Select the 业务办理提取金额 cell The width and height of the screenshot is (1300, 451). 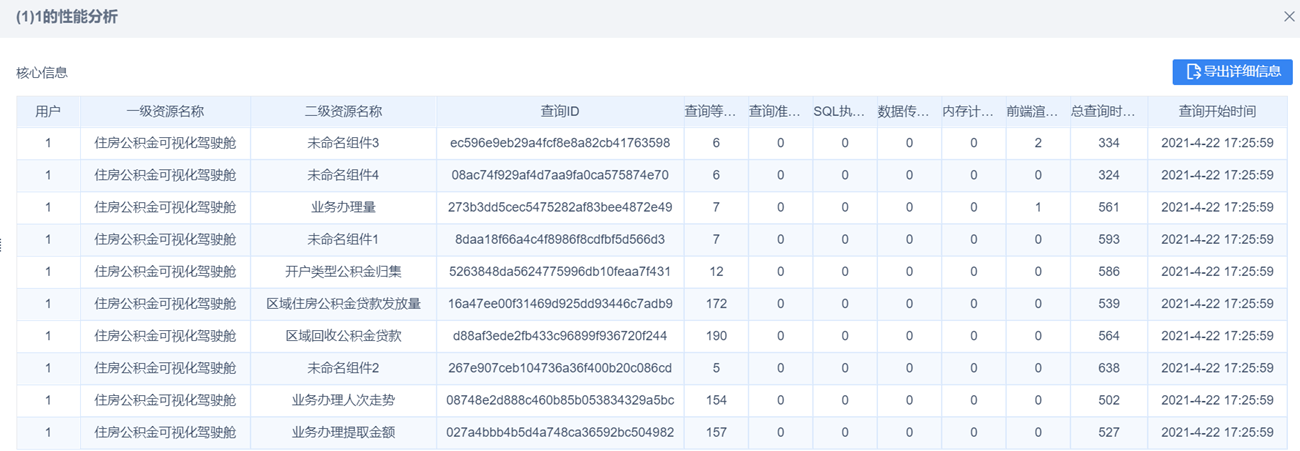click(343, 432)
